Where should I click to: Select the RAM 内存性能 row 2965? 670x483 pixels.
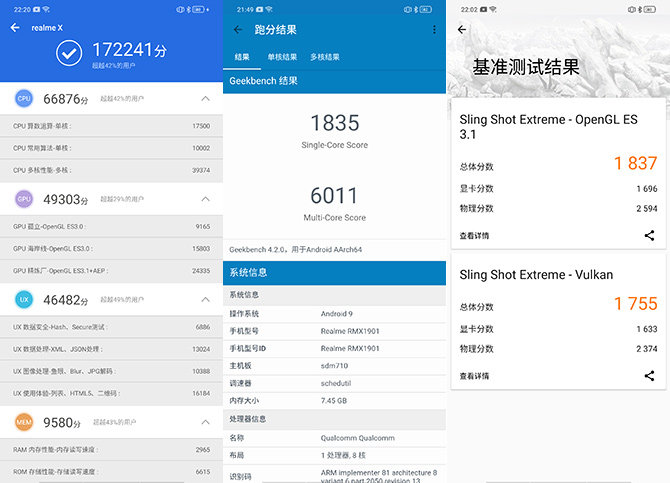[111, 450]
